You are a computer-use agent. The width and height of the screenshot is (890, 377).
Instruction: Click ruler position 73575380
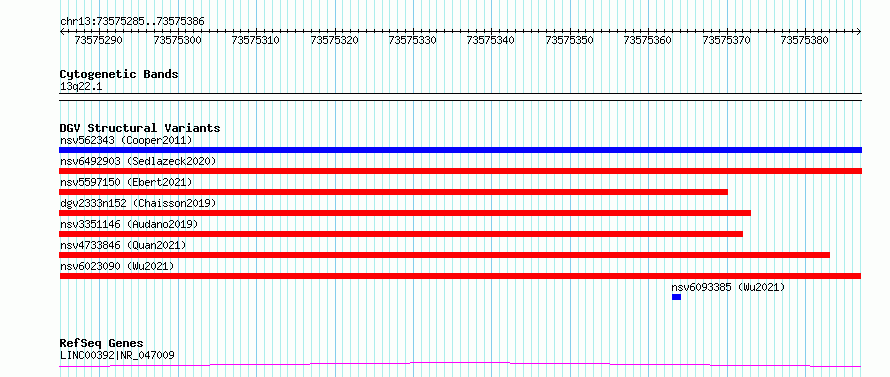(805, 40)
